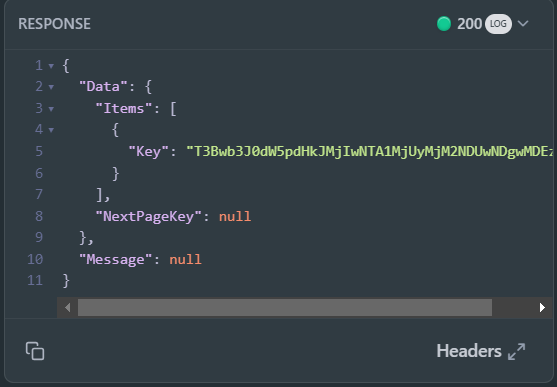Select the "Key" value string on line 5
The image size is (557, 387).
(x=370, y=152)
